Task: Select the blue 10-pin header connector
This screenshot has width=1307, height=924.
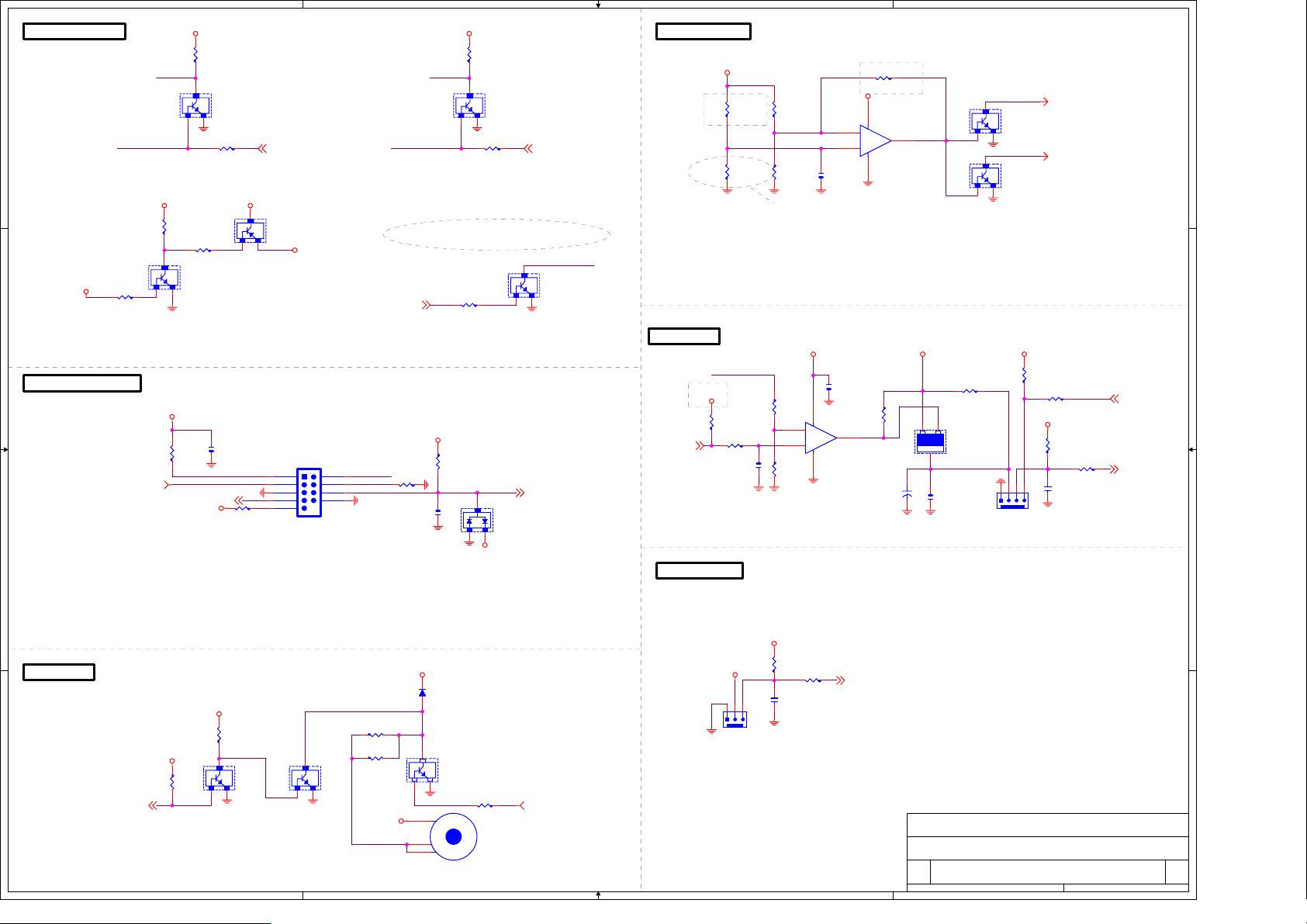Action: tap(309, 493)
